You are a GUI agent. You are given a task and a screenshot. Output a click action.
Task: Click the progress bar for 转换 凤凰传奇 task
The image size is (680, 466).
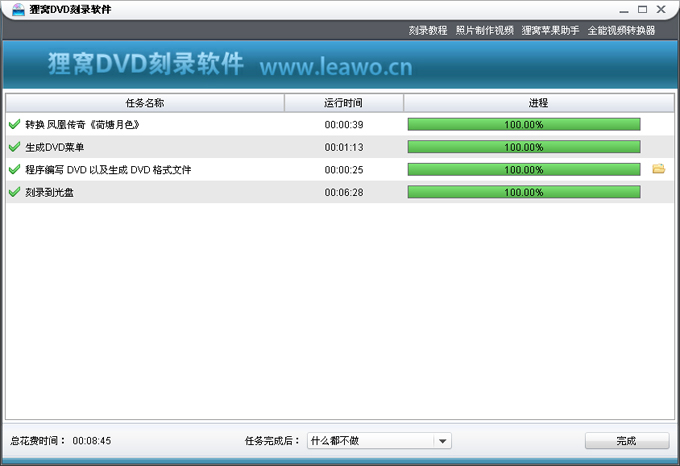click(524, 124)
